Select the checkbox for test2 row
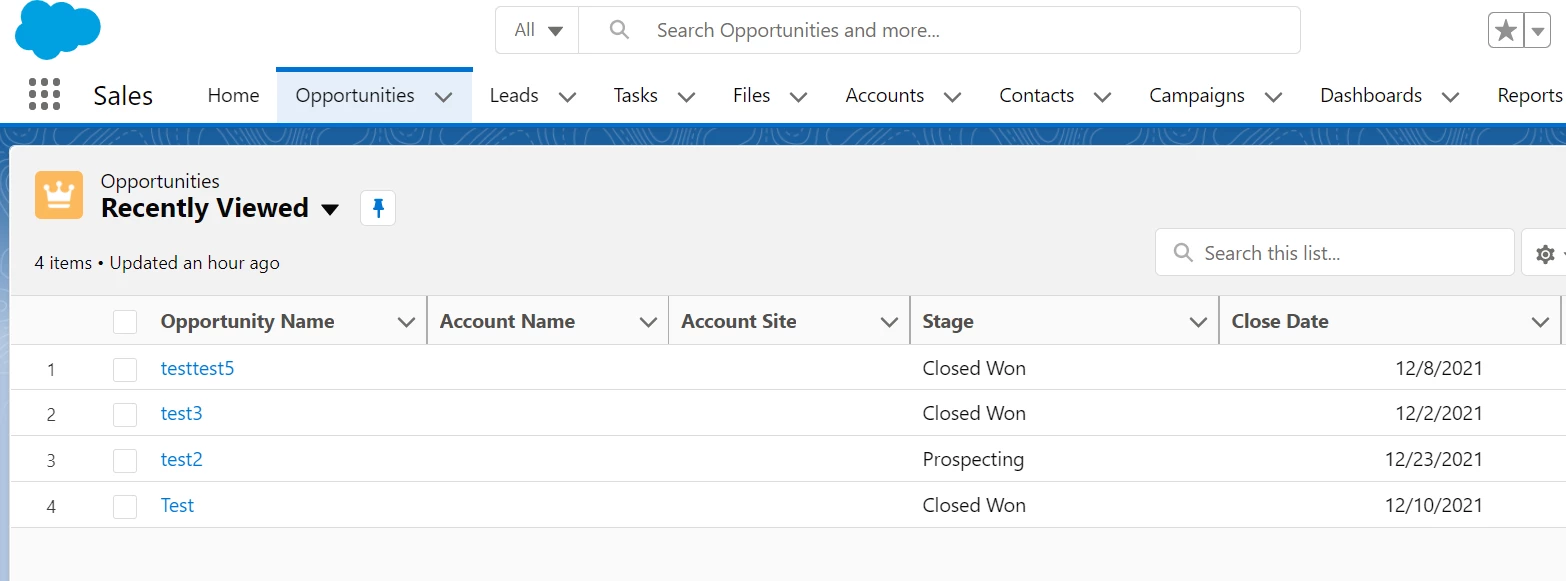 [x=125, y=460]
